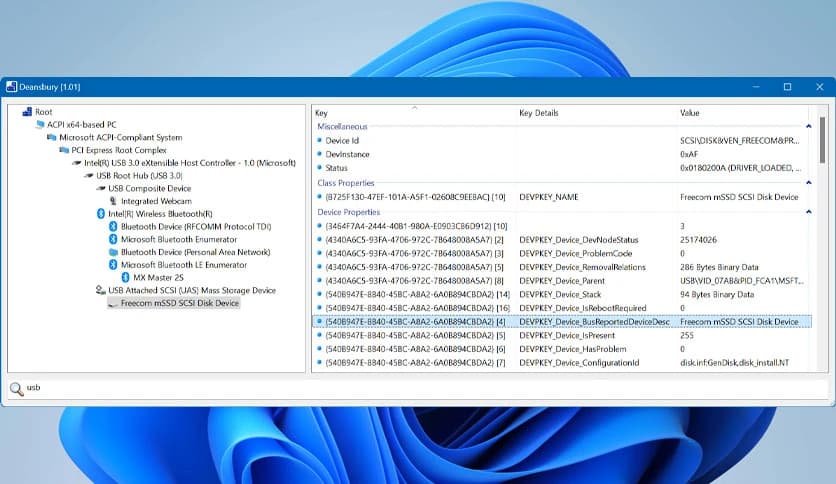Screen dimensions: 836x484
Task: Click the disk.inf:GenDisk,disk_install.NT value
Action: pos(734,362)
